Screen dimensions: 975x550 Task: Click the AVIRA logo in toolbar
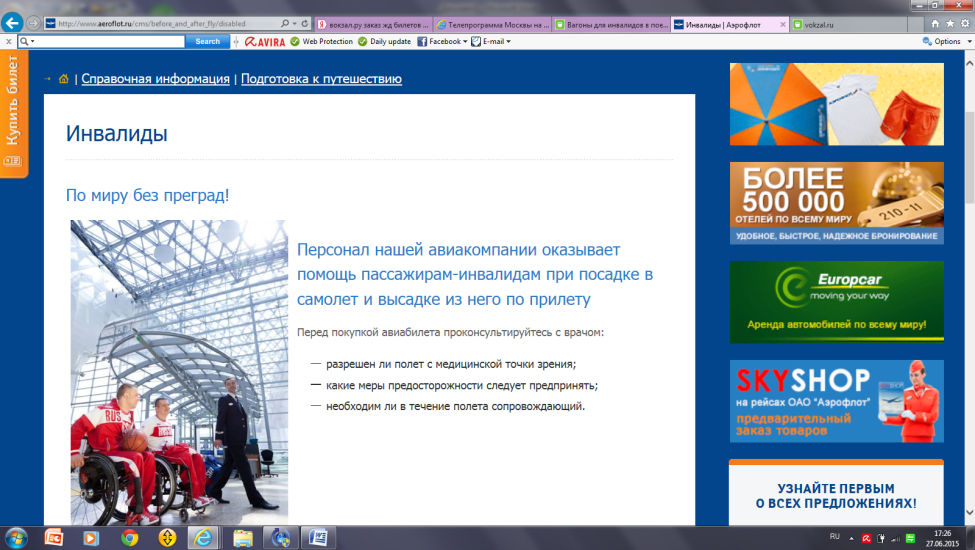(265, 42)
